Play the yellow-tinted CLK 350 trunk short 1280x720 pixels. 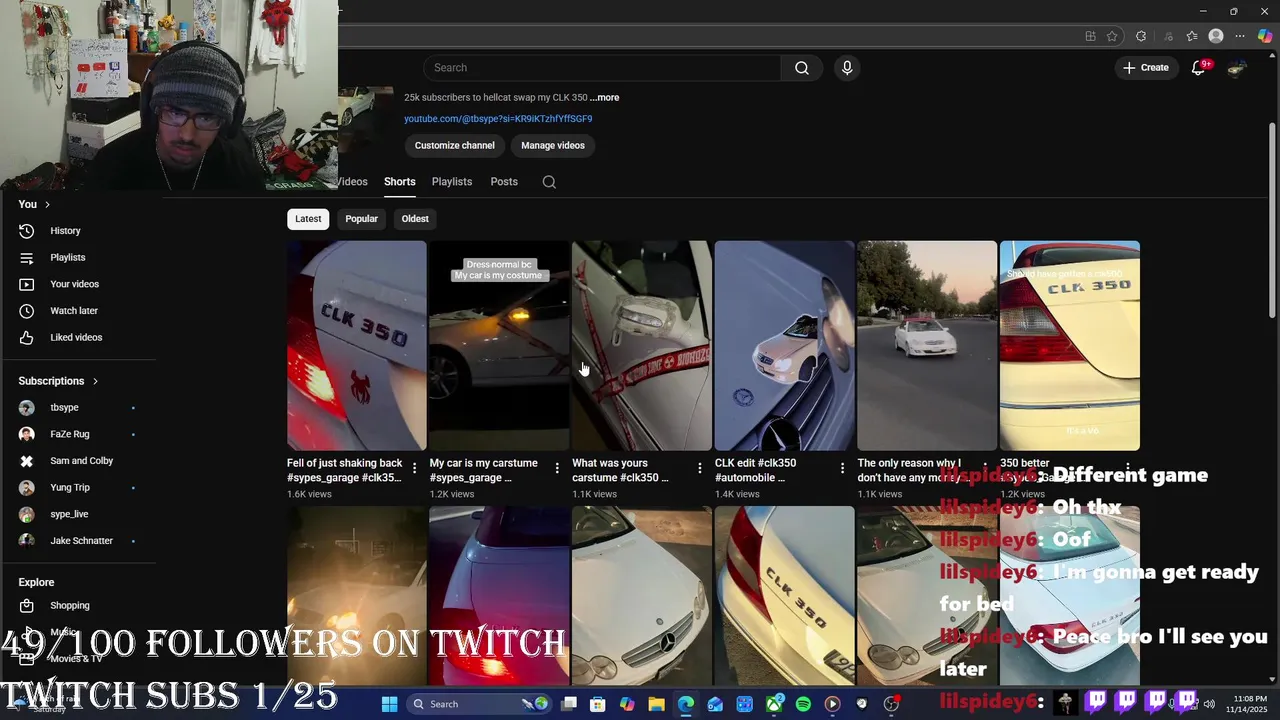point(1070,346)
